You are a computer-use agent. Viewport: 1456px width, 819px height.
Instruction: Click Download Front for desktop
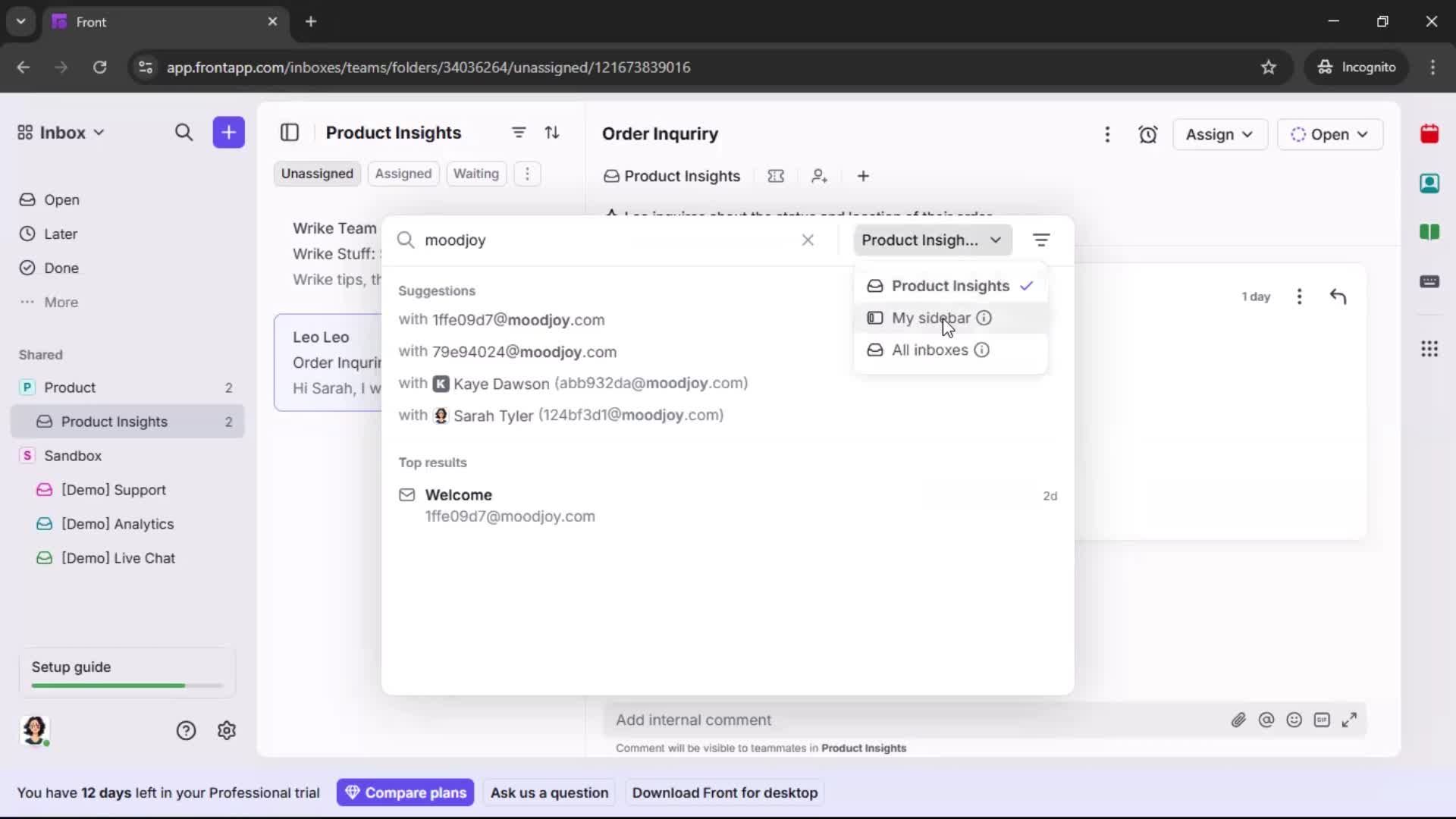tap(725, 792)
